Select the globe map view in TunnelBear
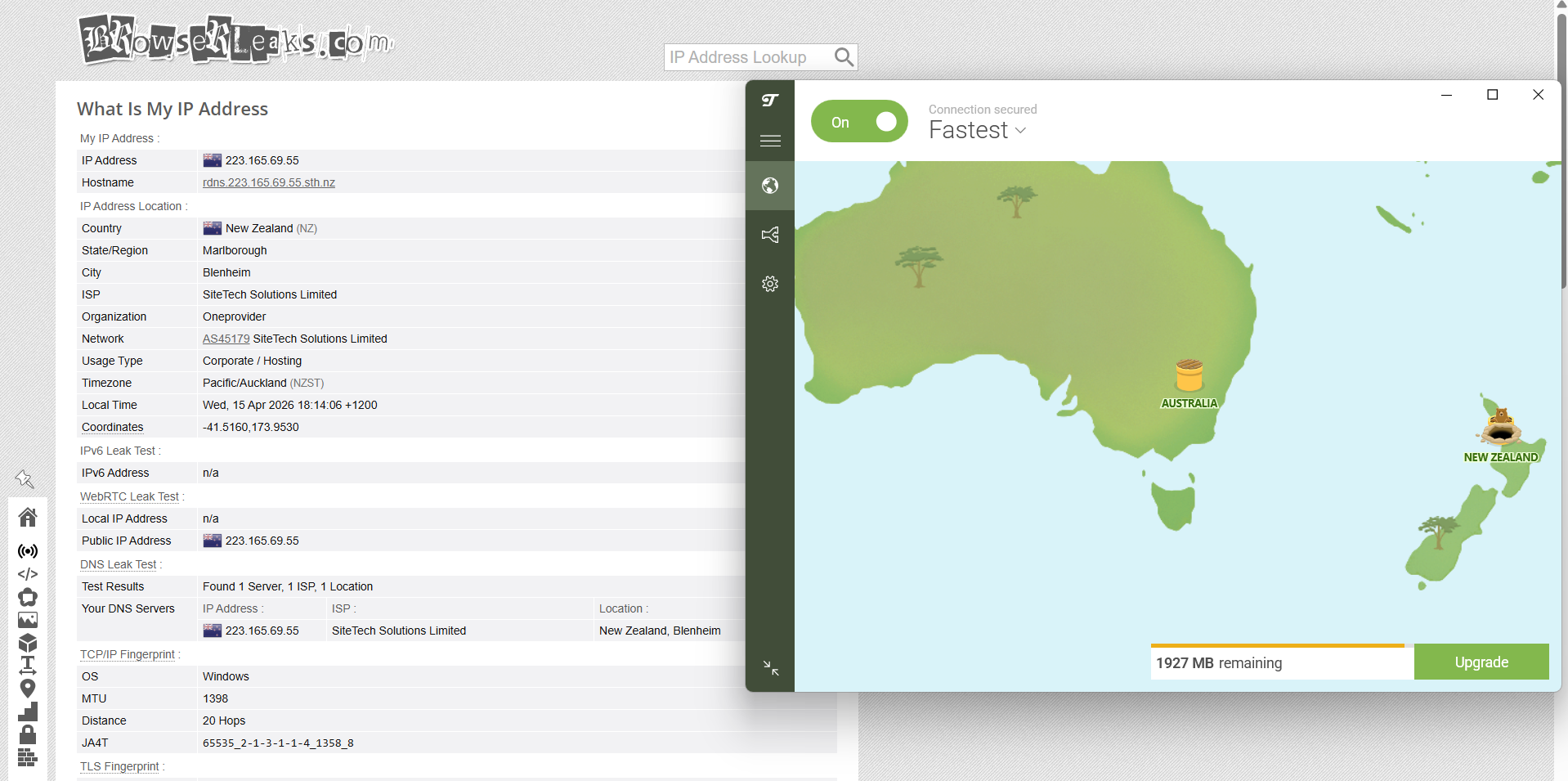The width and height of the screenshot is (1568, 781). (770, 186)
